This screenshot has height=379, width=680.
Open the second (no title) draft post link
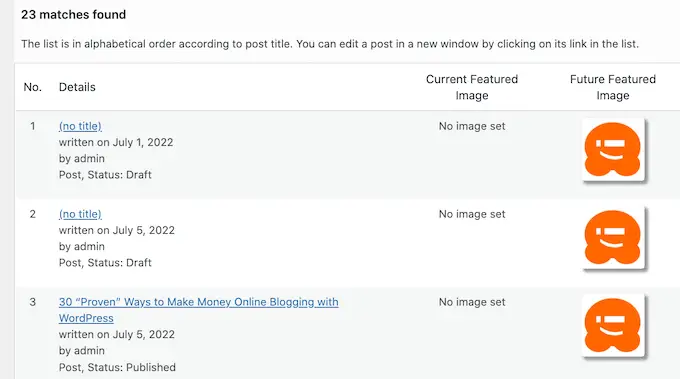[80, 214]
